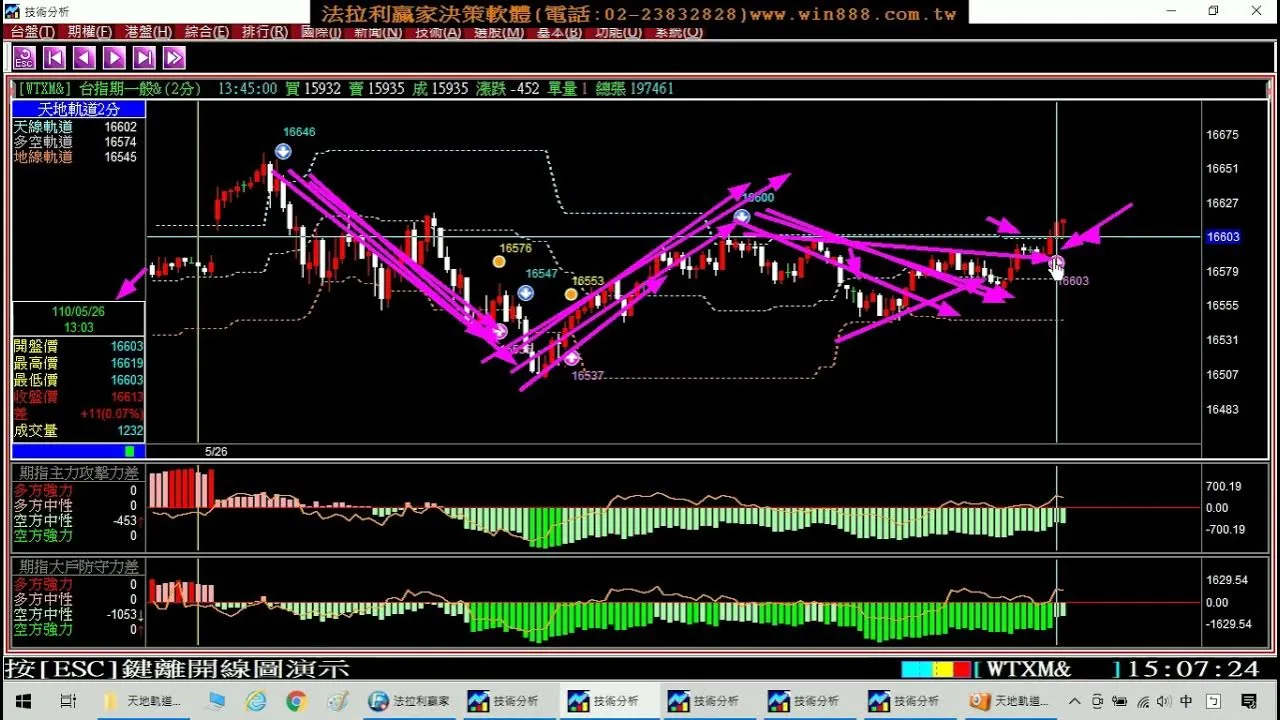This screenshot has width=1280, height=720.
Task: Click the 期指大戶防守力差 indicator title
Action: tap(79, 567)
